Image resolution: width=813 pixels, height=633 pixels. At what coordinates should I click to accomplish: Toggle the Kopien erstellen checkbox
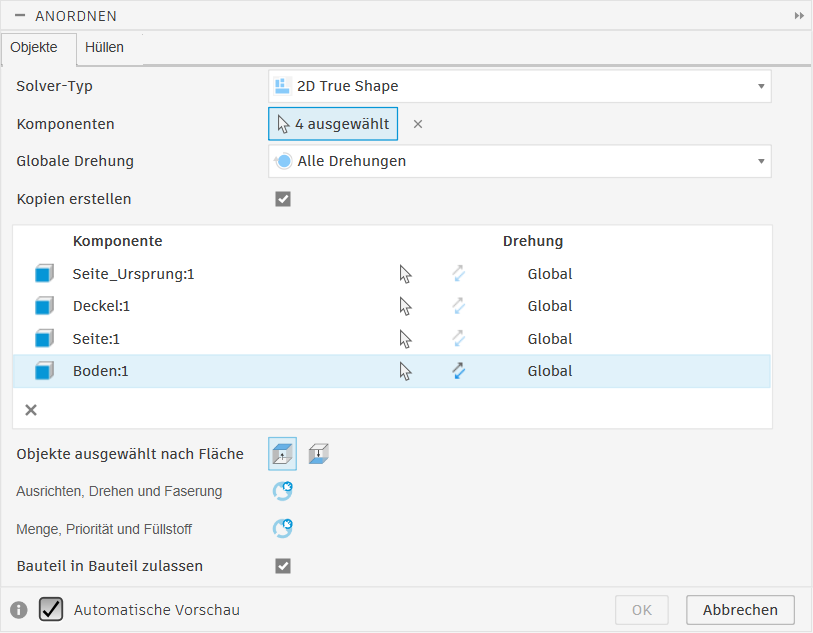(283, 199)
